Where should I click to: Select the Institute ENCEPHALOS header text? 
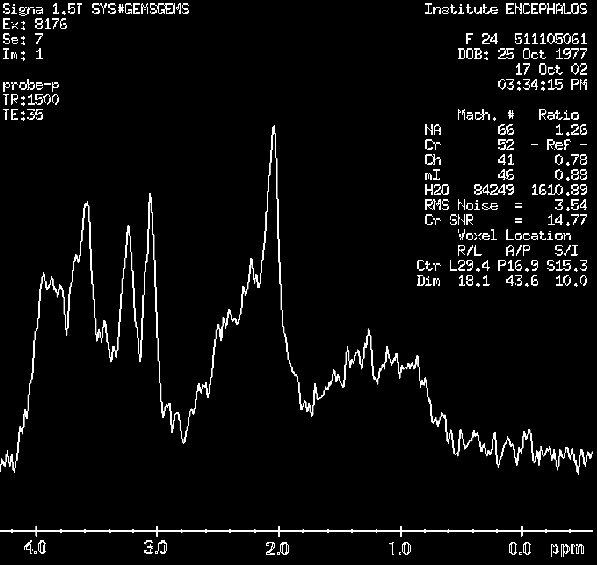point(506,9)
